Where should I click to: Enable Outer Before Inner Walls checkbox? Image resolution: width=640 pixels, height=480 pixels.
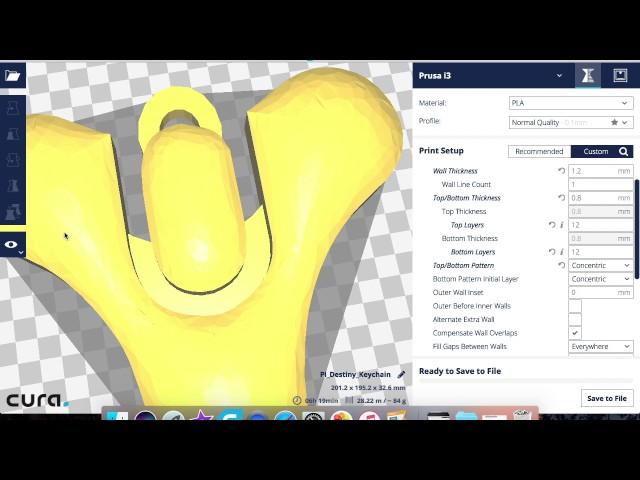tap(575, 306)
